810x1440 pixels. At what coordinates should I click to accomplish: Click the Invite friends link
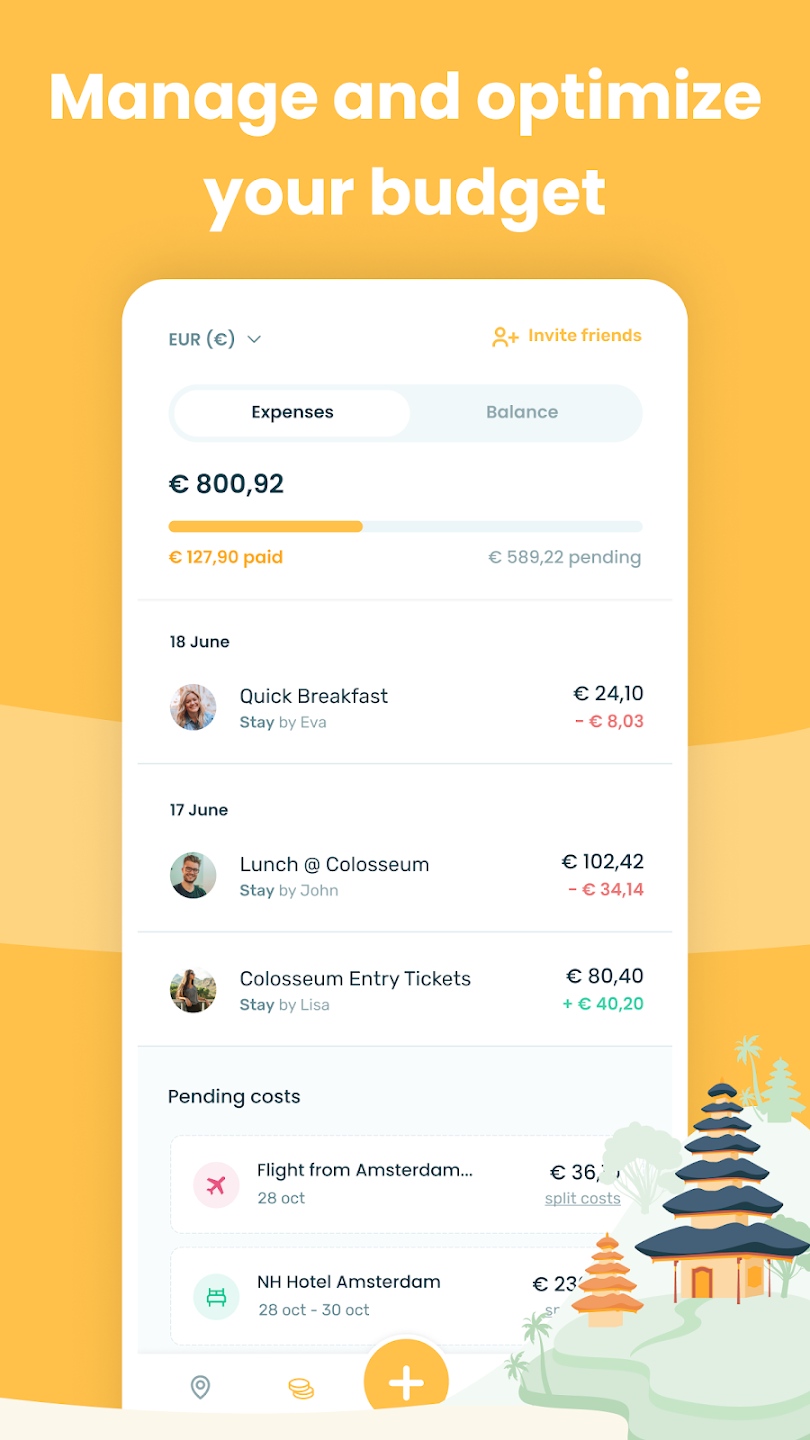pos(585,336)
